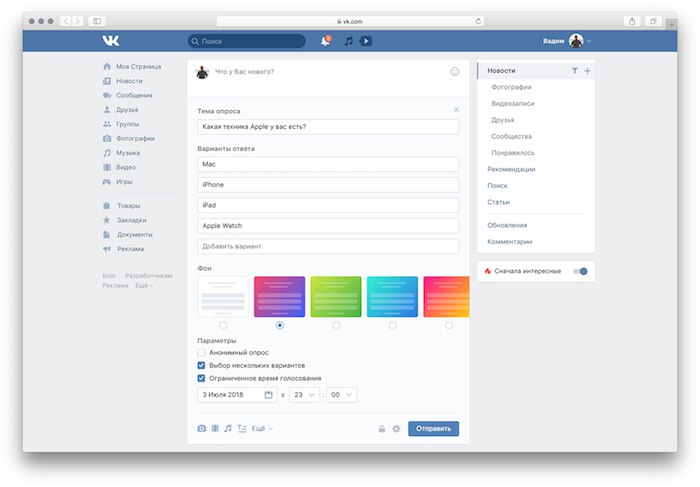This screenshot has width=700, height=487.
Task: Expand Ещё in left footer links
Action: [x=144, y=286]
